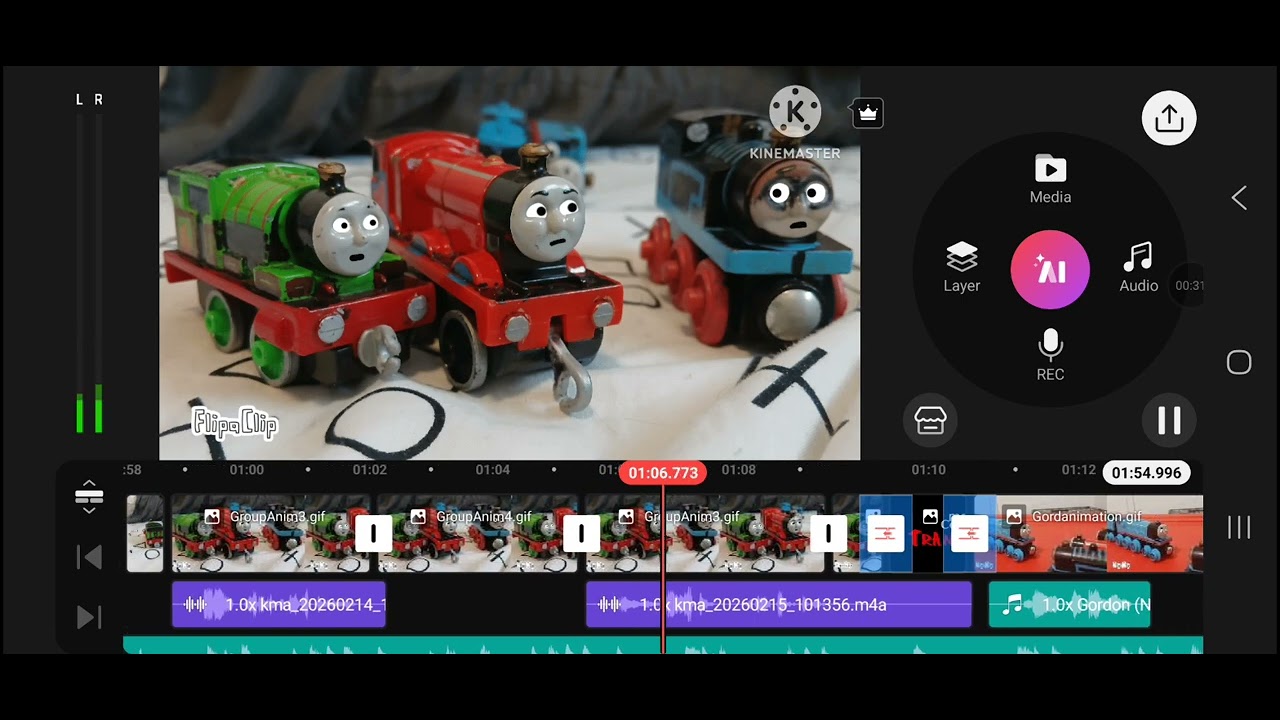Viewport: 1280px width, 720px height.
Task: Open transition before Gordanimation.gif clip
Action: click(969, 534)
